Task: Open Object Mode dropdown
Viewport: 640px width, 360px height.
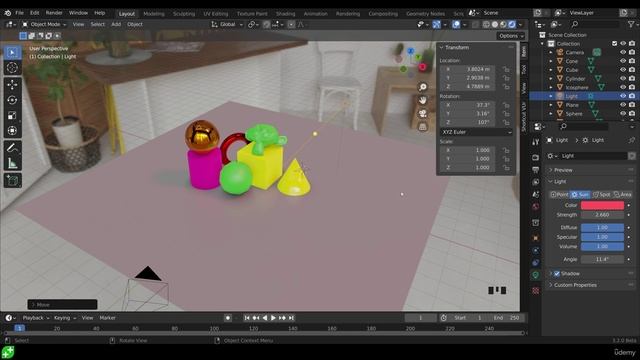Action: (44, 24)
